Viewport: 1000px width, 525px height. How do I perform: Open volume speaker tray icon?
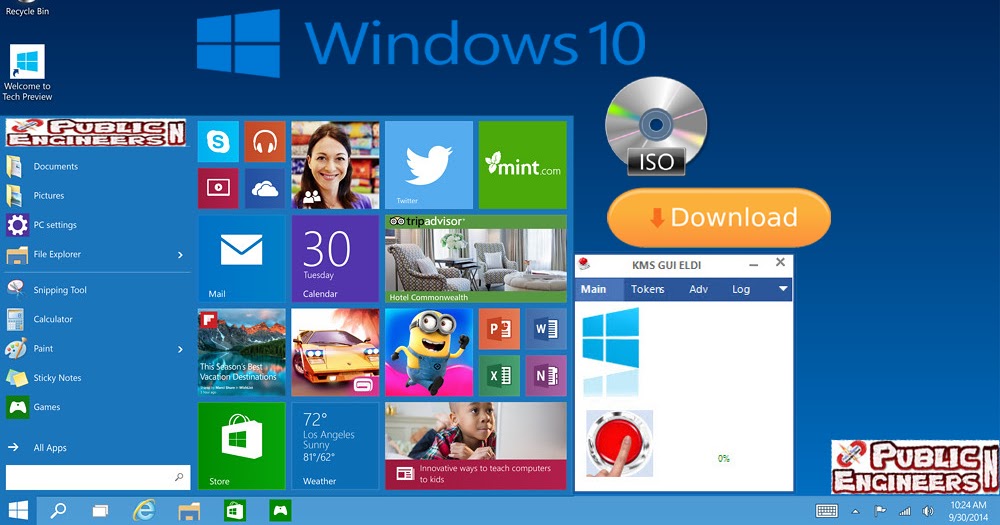pos(928,511)
